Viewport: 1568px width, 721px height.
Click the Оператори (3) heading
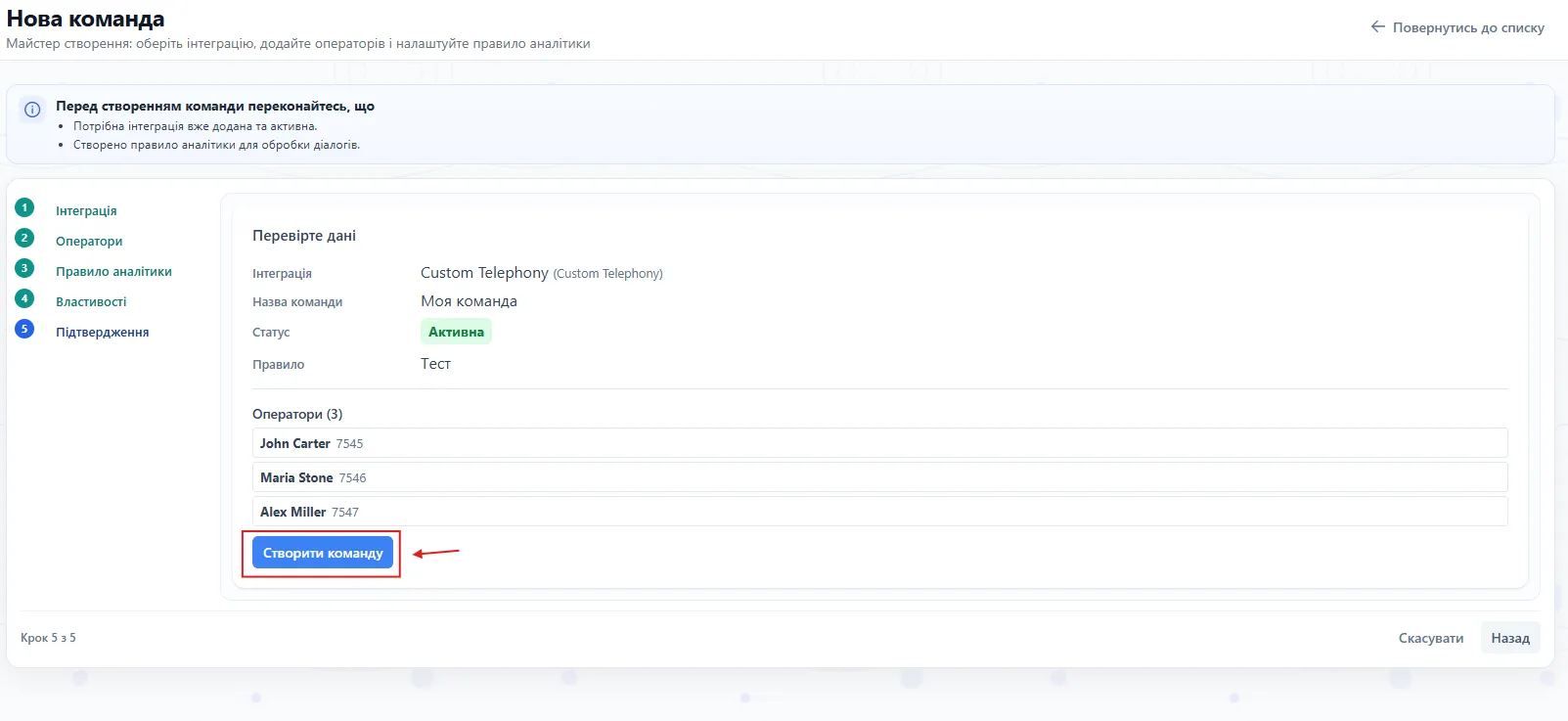[x=297, y=414]
